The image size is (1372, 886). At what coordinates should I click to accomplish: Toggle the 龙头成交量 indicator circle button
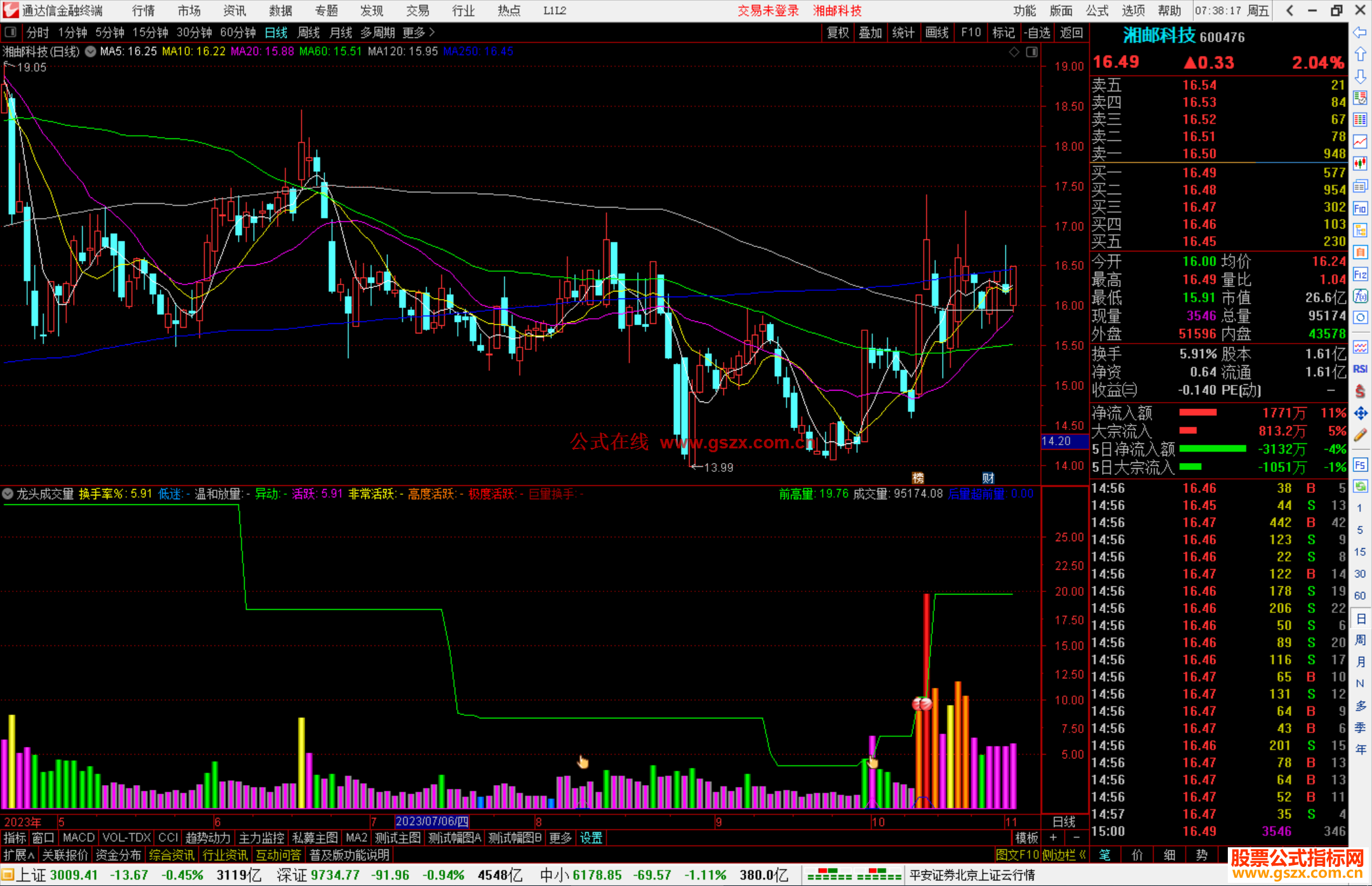(8, 493)
